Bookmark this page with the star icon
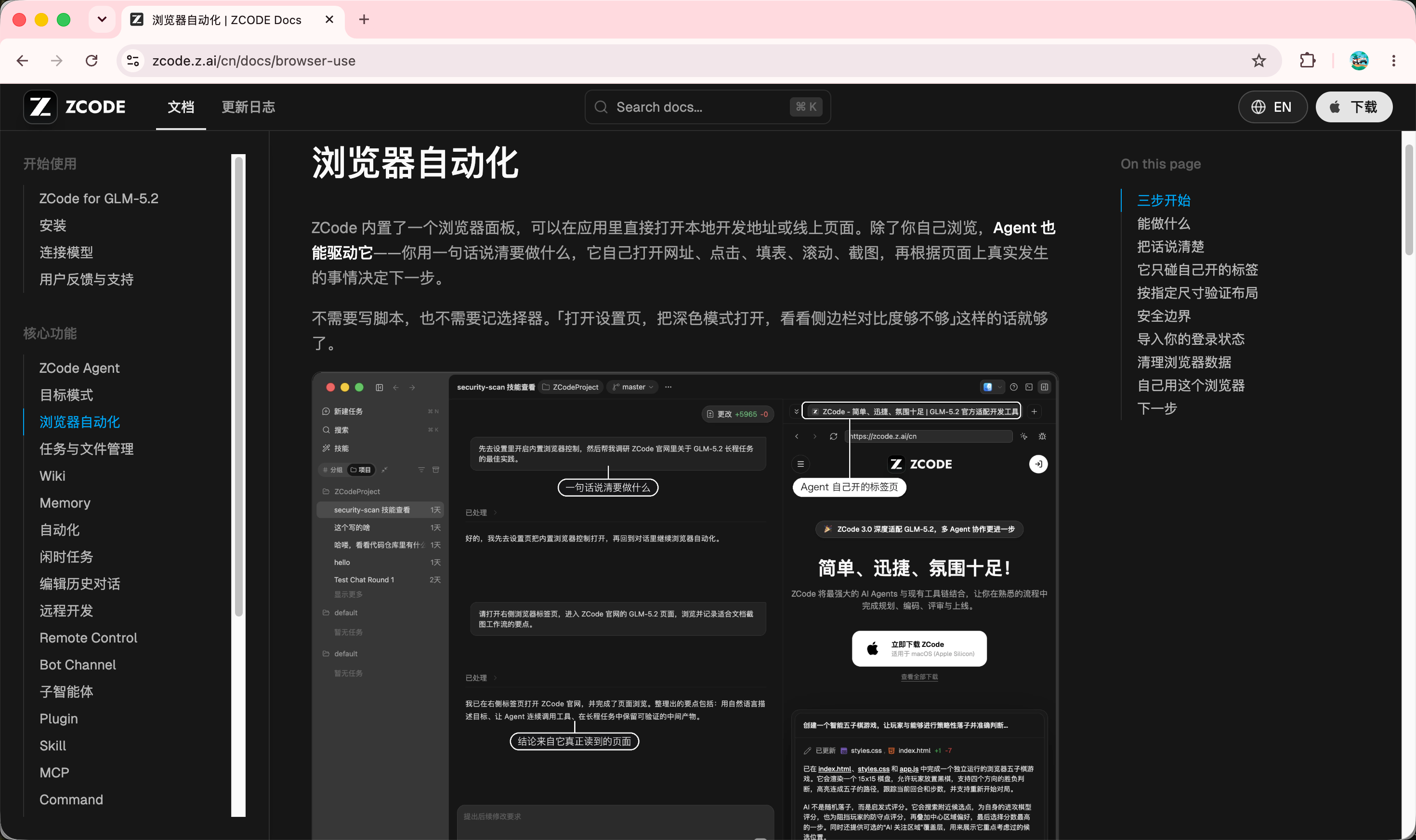 [x=1259, y=61]
